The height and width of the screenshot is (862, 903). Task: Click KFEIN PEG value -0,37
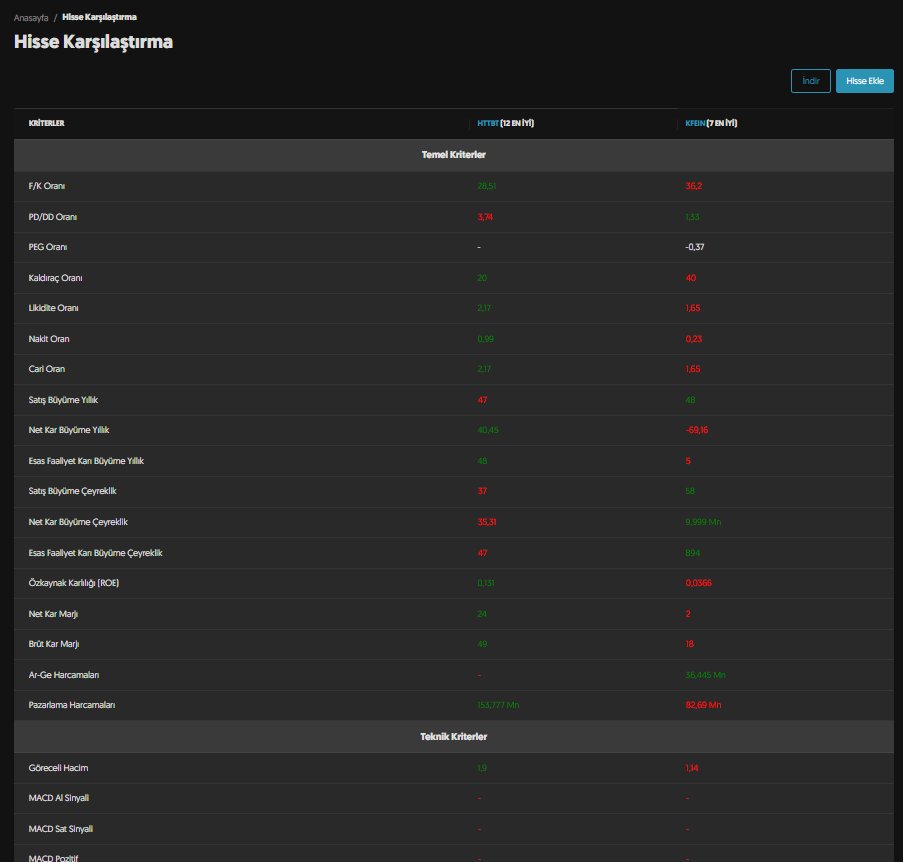pos(695,247)
